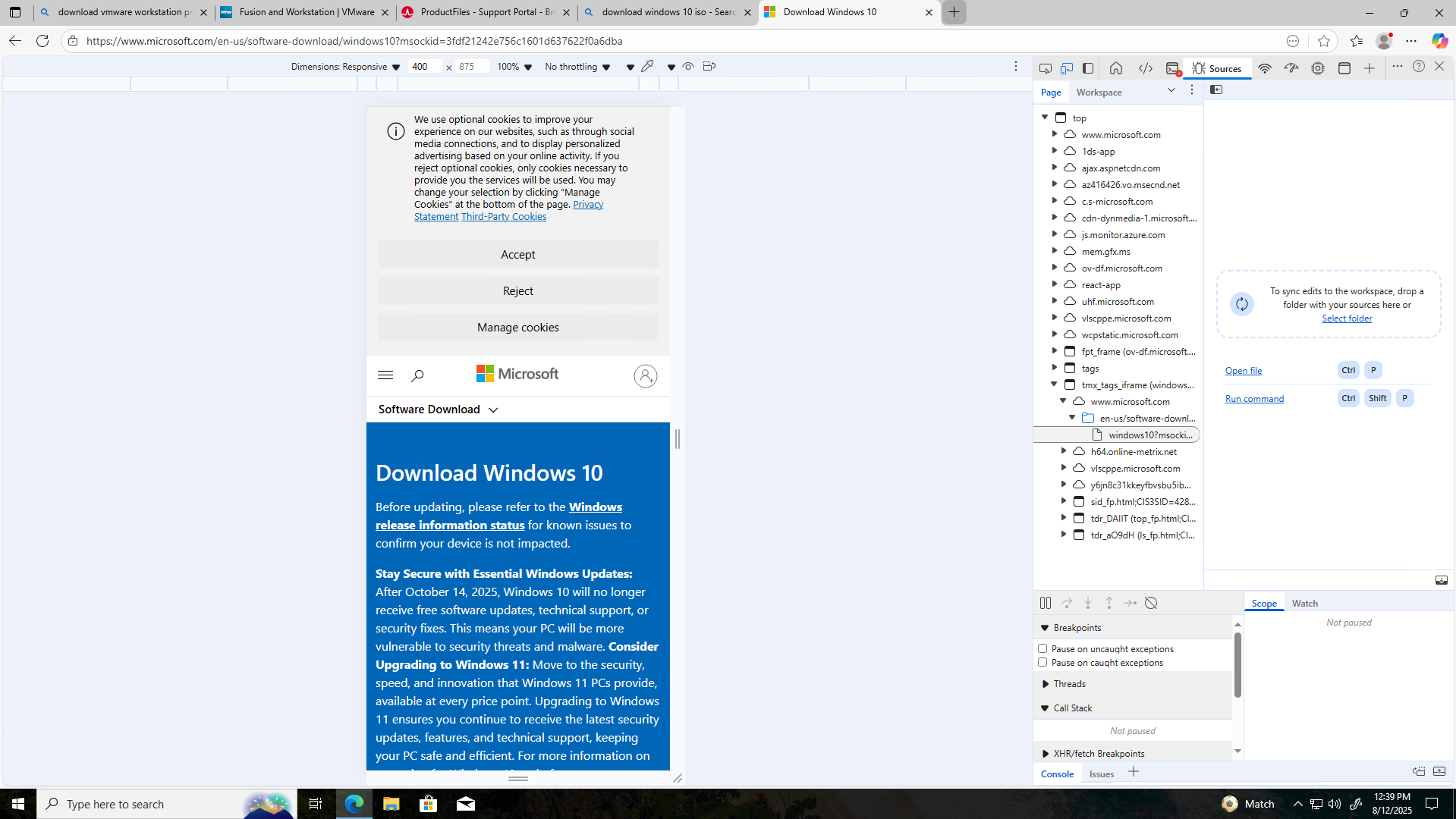The width and height of the screenshot is (1456, 819).
Task: Switch to the Watch tab
Action: (x=1304, y=604)
